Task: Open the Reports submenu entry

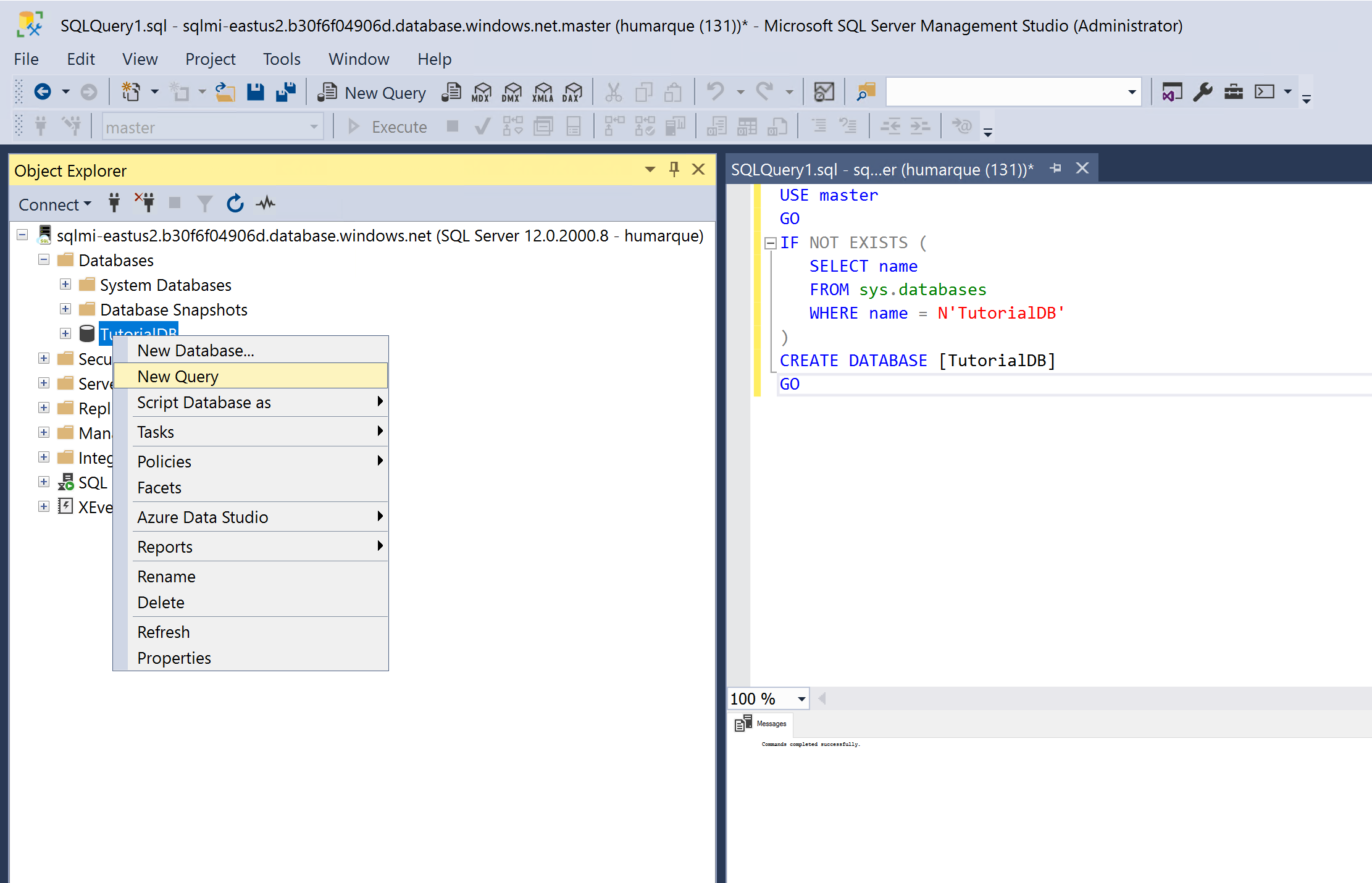Action: pyautogui.click(x=251, y=546)
